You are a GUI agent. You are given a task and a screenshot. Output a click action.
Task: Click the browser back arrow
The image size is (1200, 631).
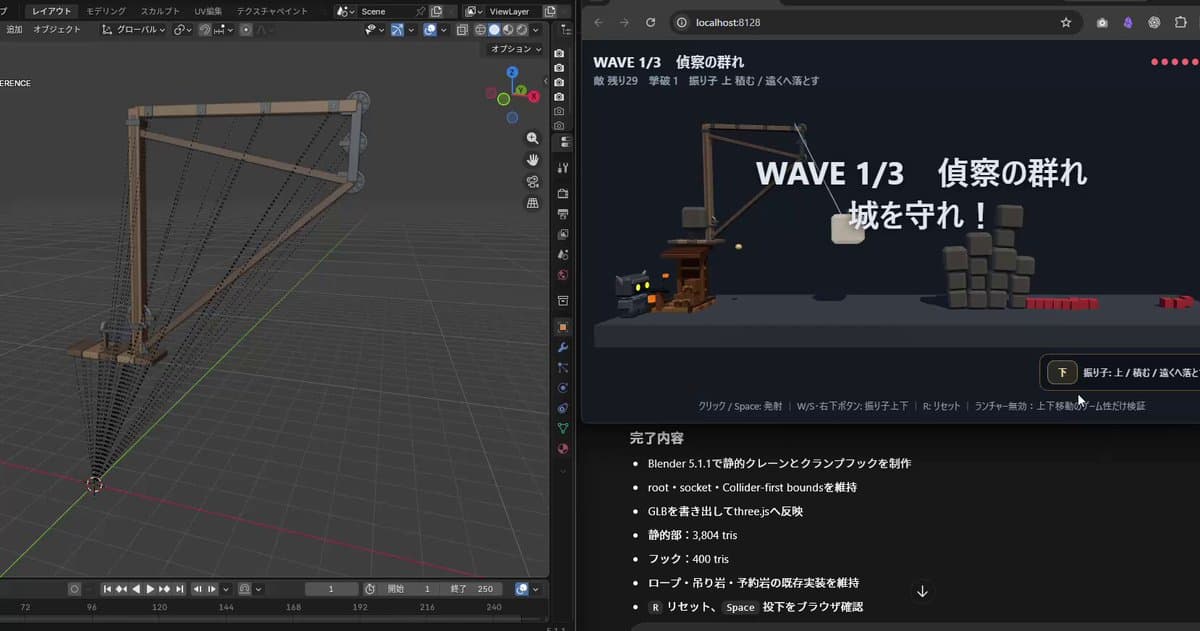pos(598,22)
